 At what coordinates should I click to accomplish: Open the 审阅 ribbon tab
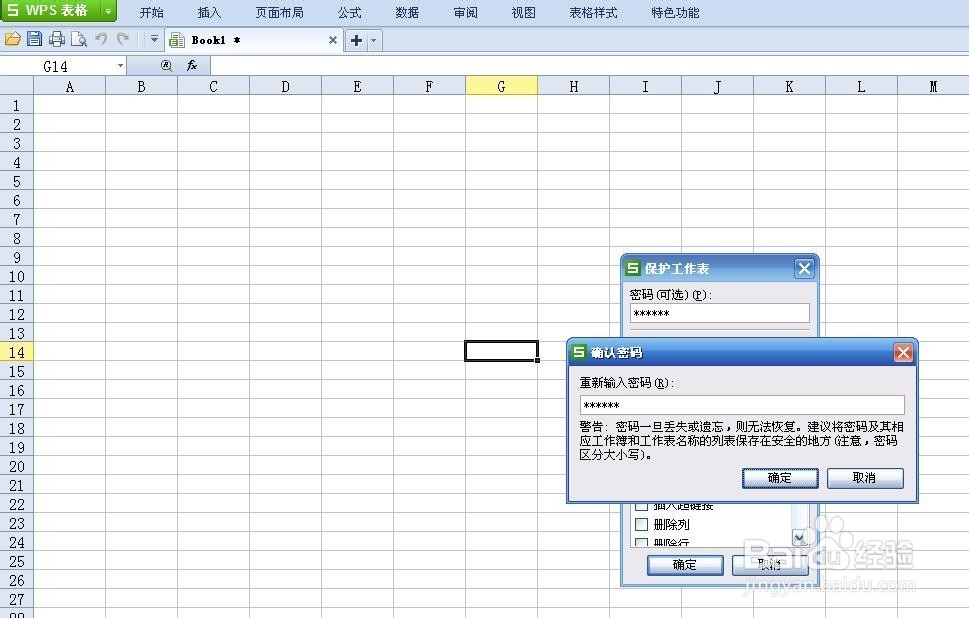pos(464,12)
